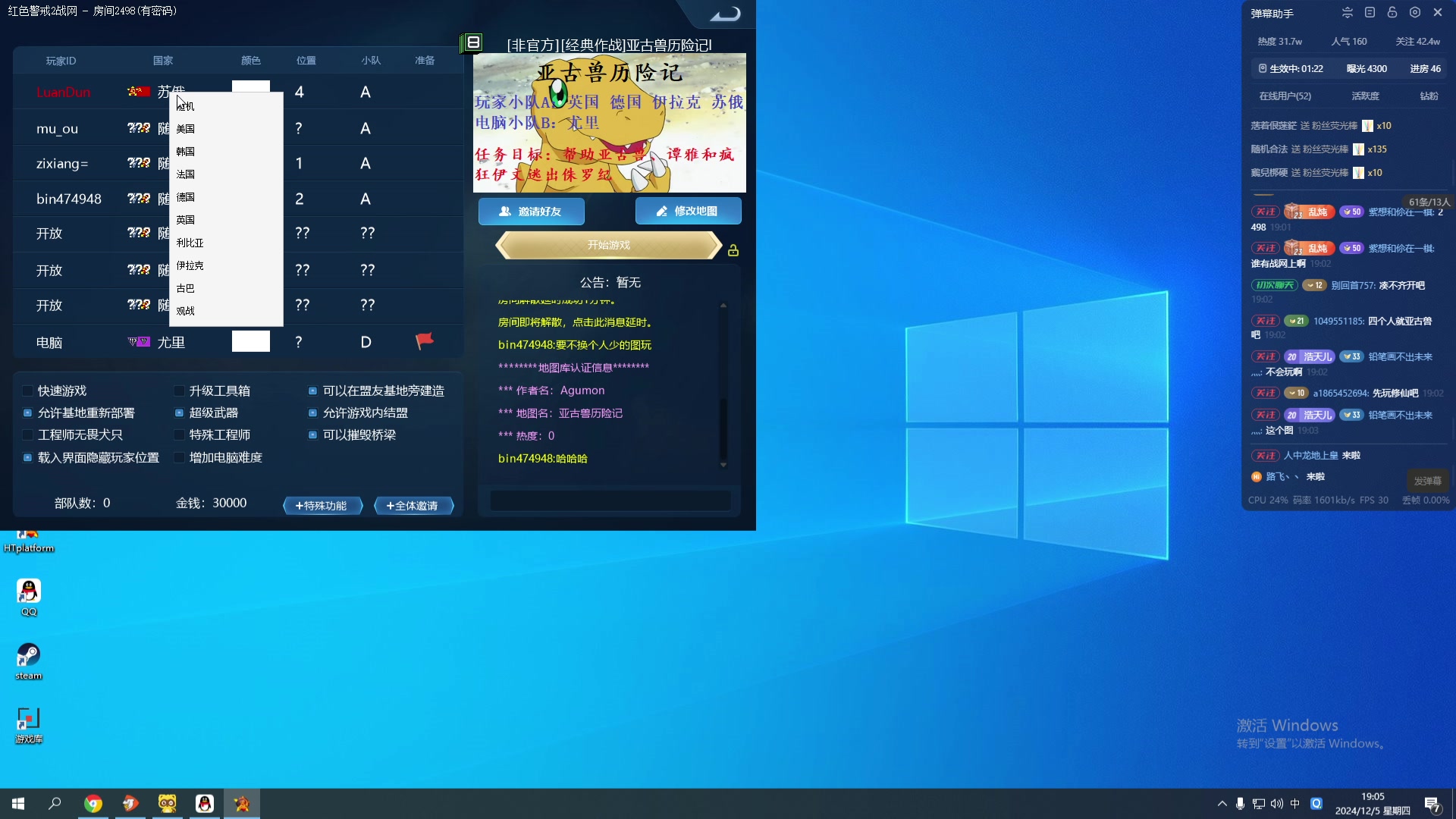Click the list icon in the 弹幕助手 header

coord(1370,13)
